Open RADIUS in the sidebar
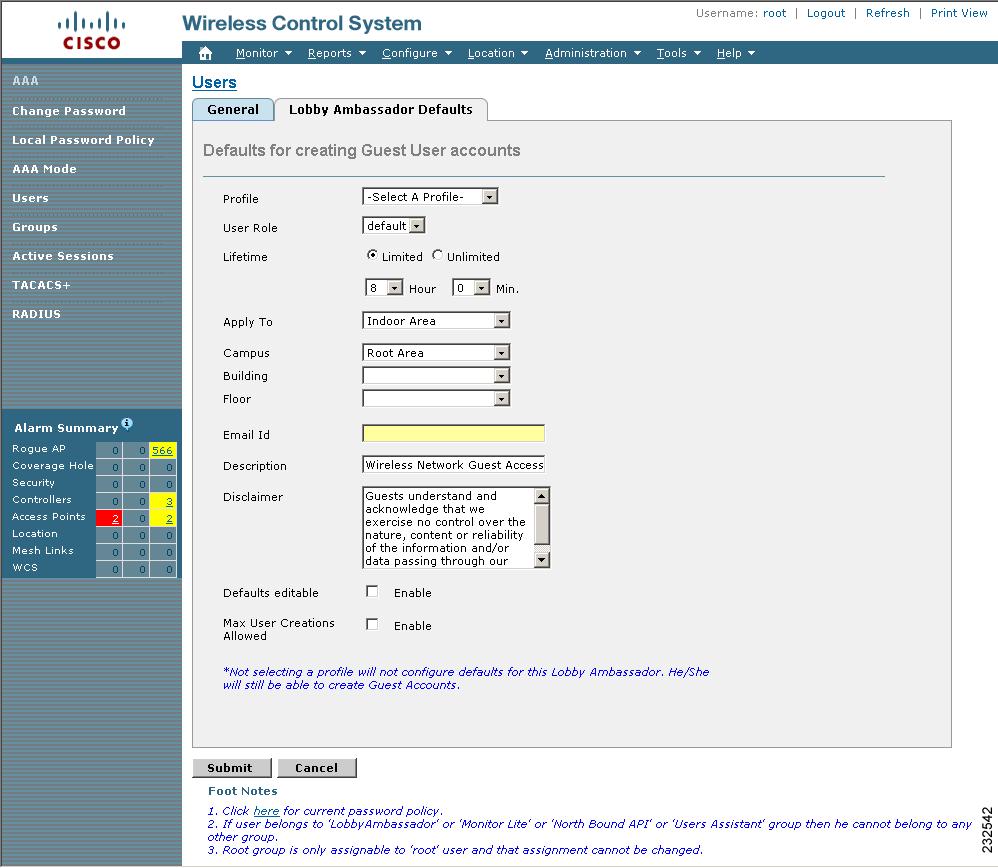This screenshot has height=868, width=998. [36, 314]
